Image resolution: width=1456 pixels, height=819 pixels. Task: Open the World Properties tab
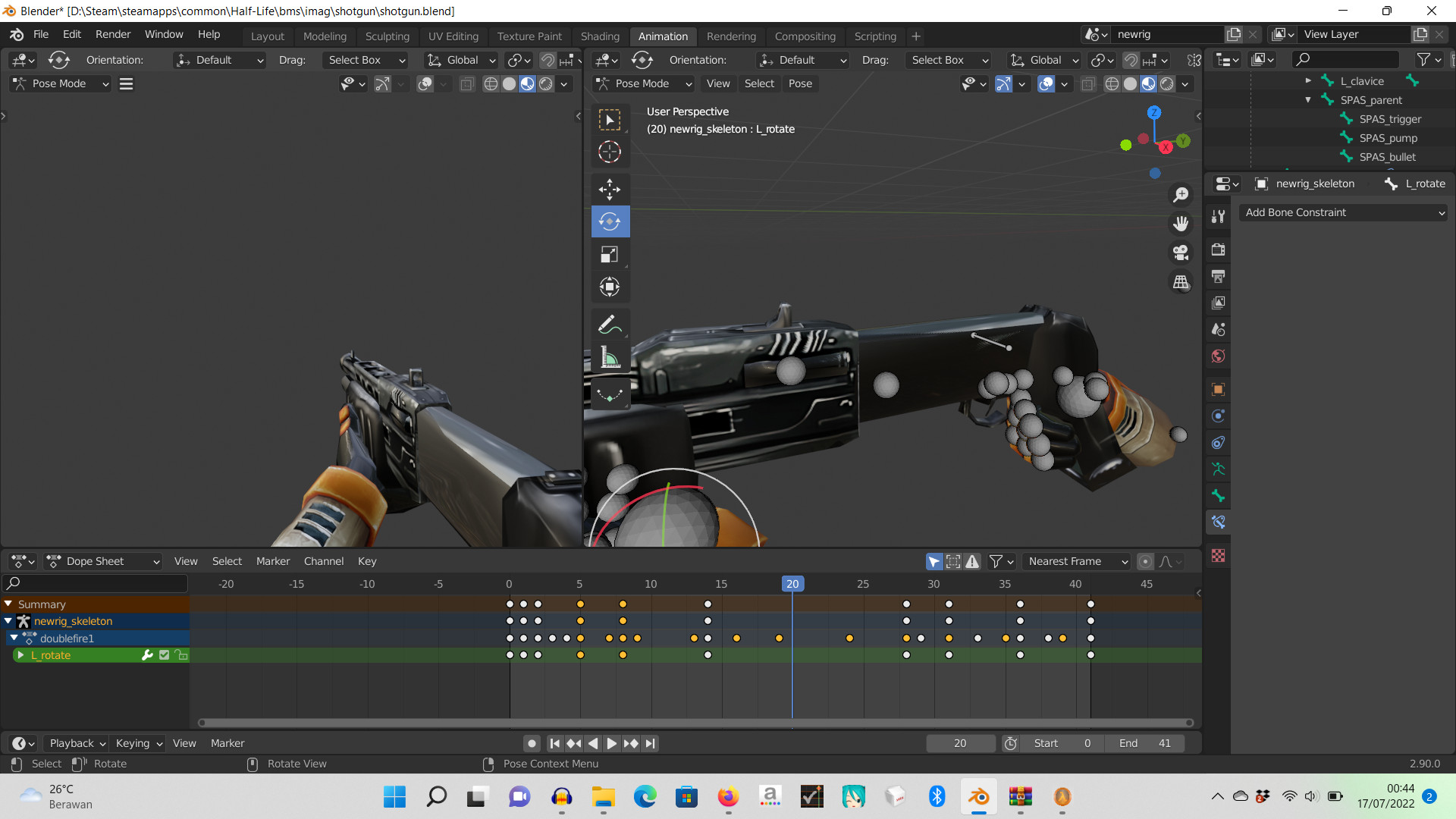[1218, 356]
